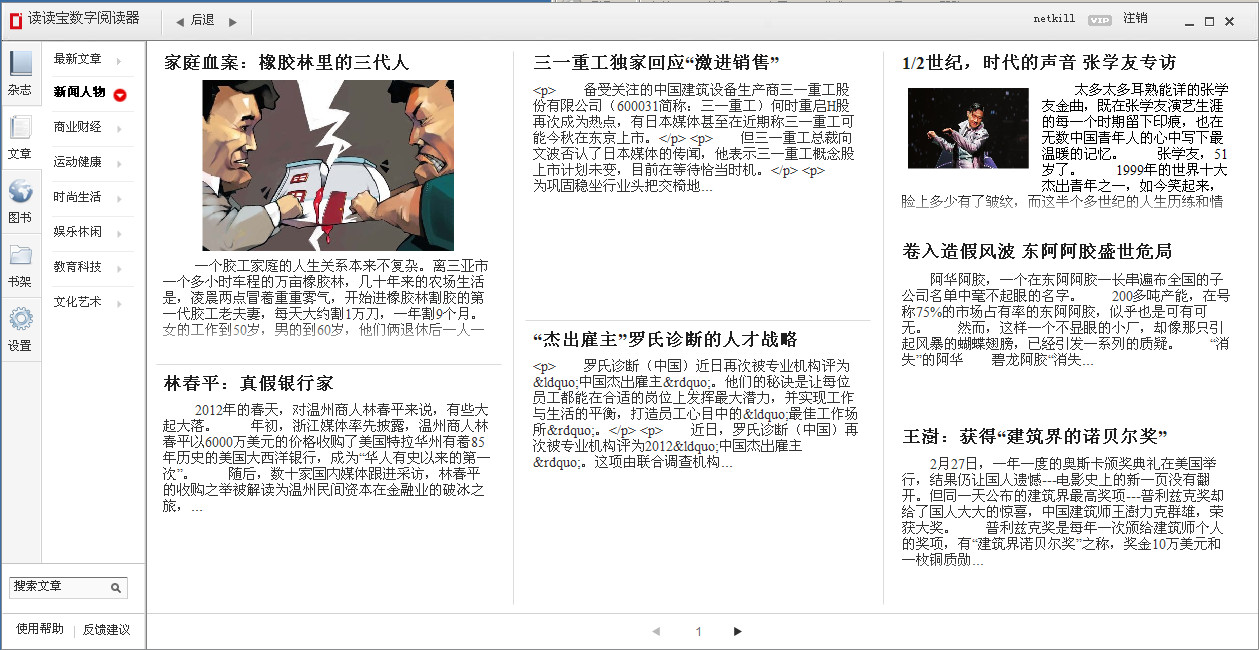
Task: Go forward with the right arrow in toolbar
Action: pos(233,21)
